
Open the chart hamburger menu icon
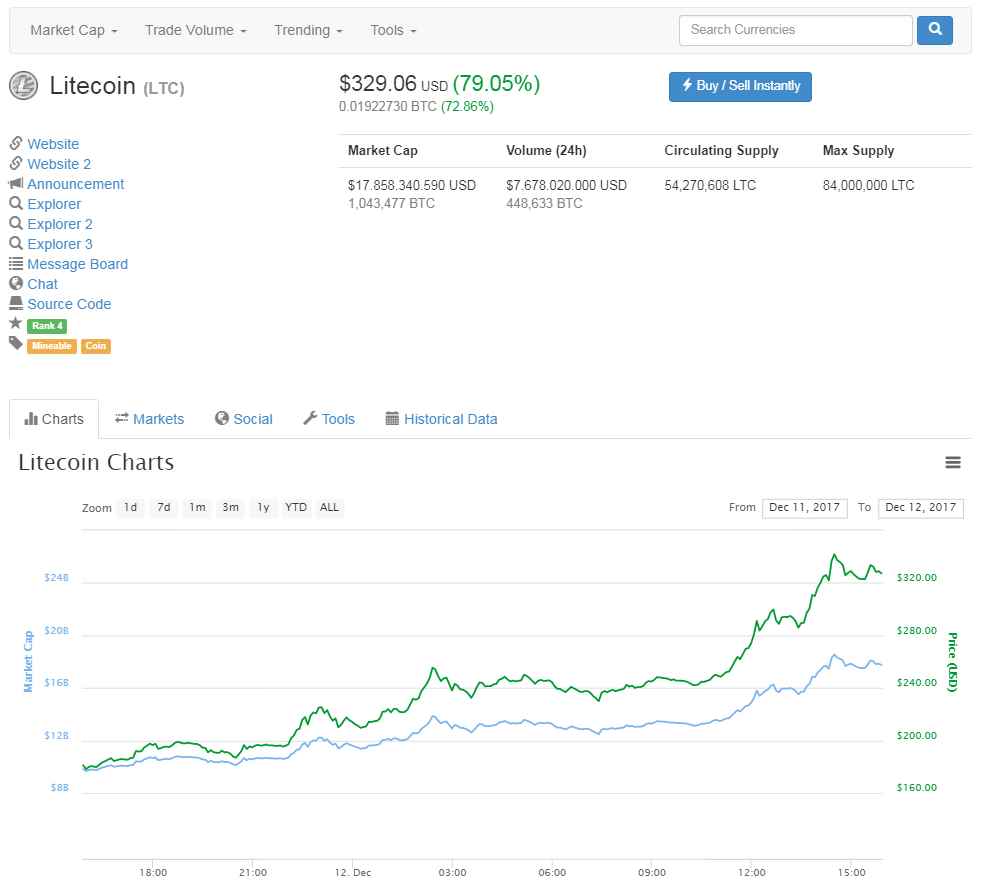click(x=953, y=462)
